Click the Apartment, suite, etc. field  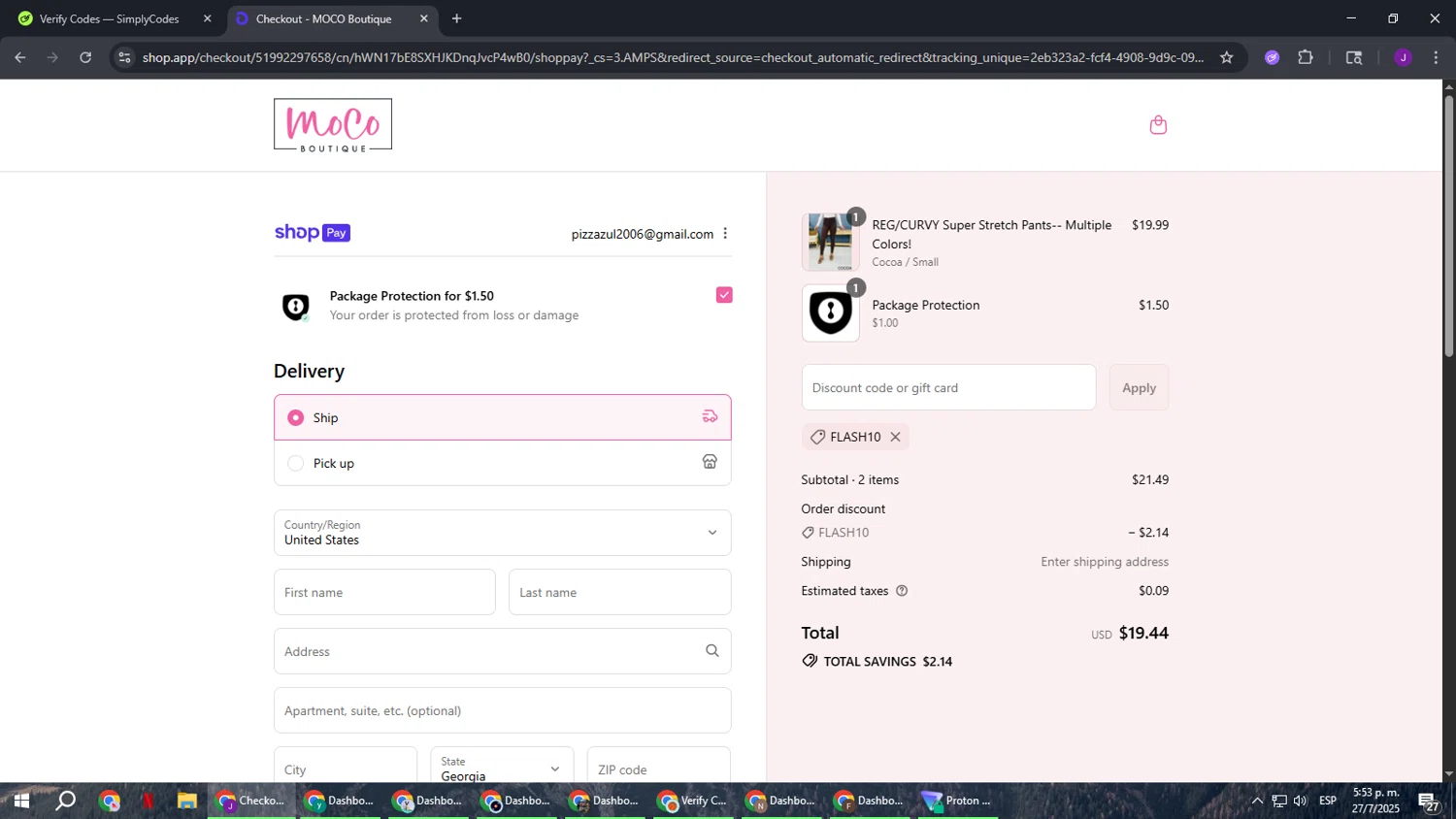click(x=503, y=710)
